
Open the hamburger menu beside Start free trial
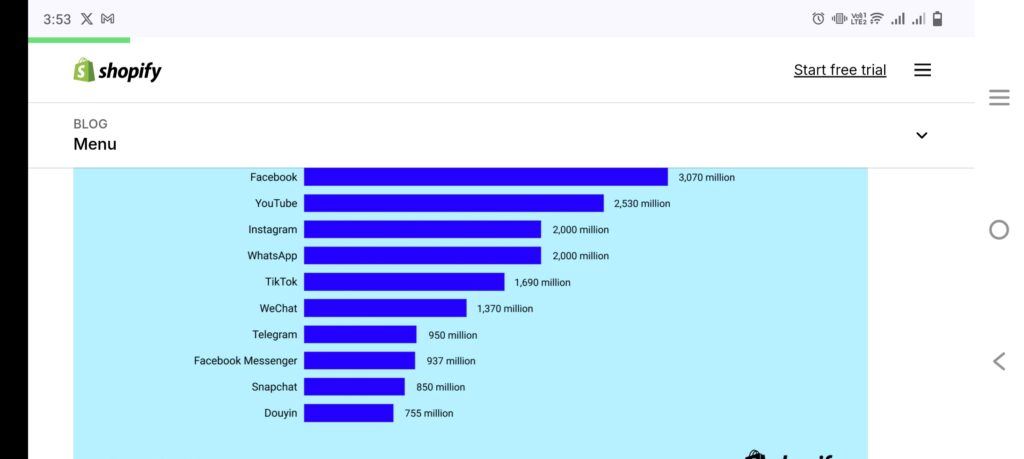pyautogui.click(x=922, y=70)
